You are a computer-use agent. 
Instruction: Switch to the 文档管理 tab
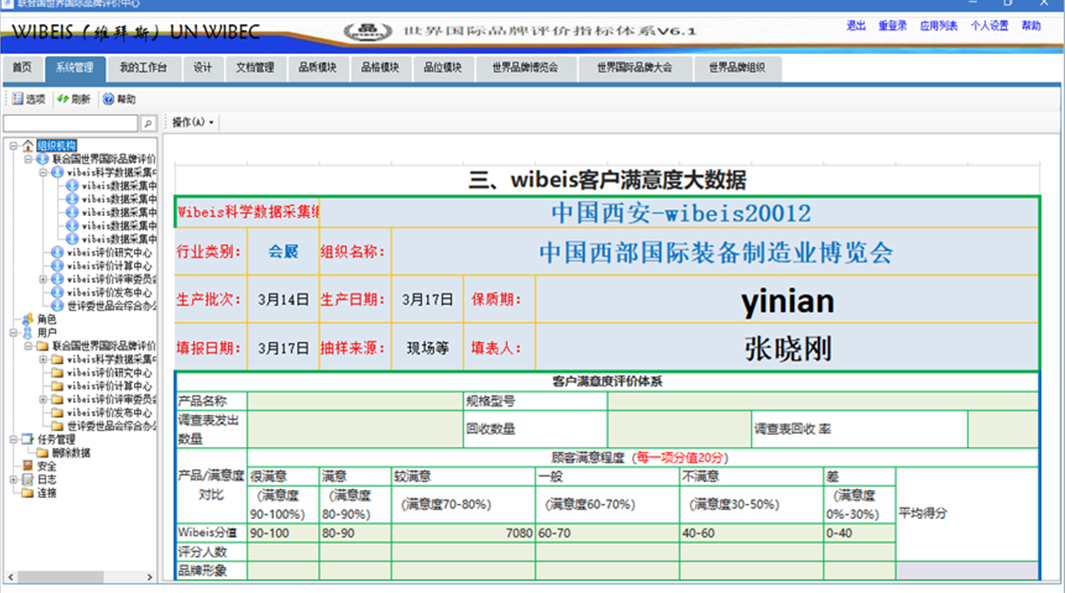click(x=255, y=68)
